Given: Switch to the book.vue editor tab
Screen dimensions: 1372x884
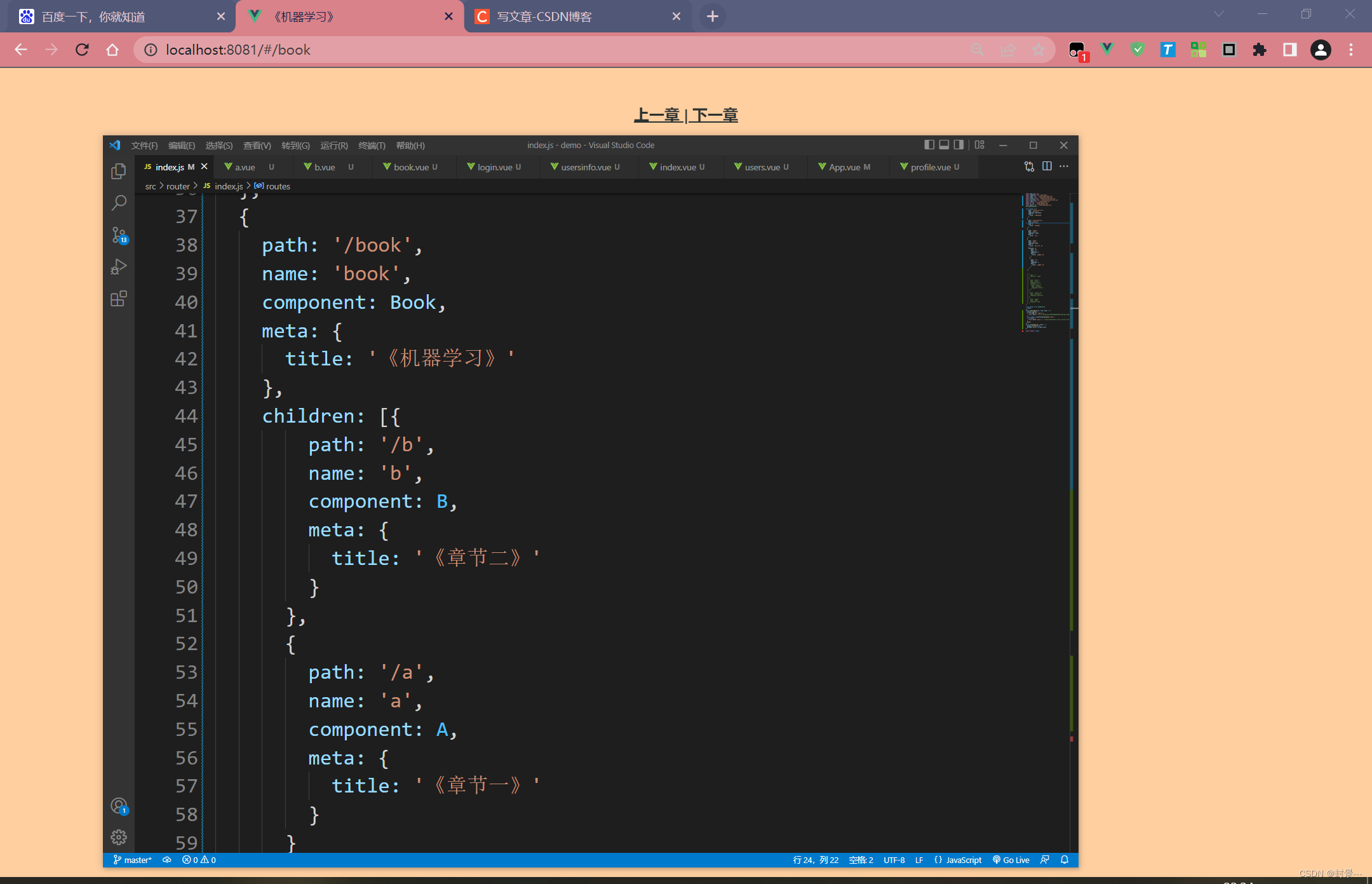Looking at the screenshot, I should coord(410,167).
